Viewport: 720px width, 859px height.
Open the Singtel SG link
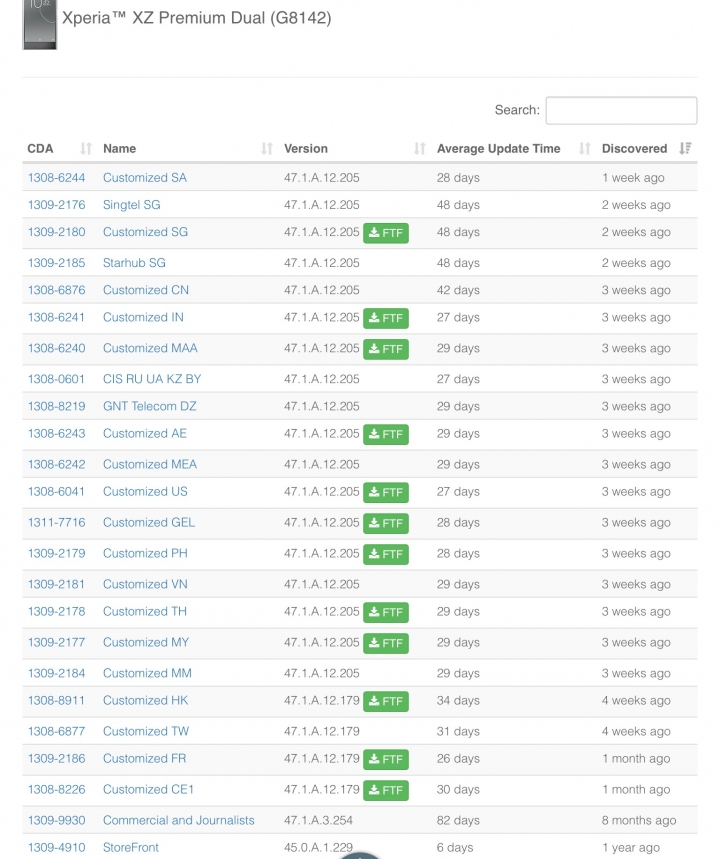point(132,205)
